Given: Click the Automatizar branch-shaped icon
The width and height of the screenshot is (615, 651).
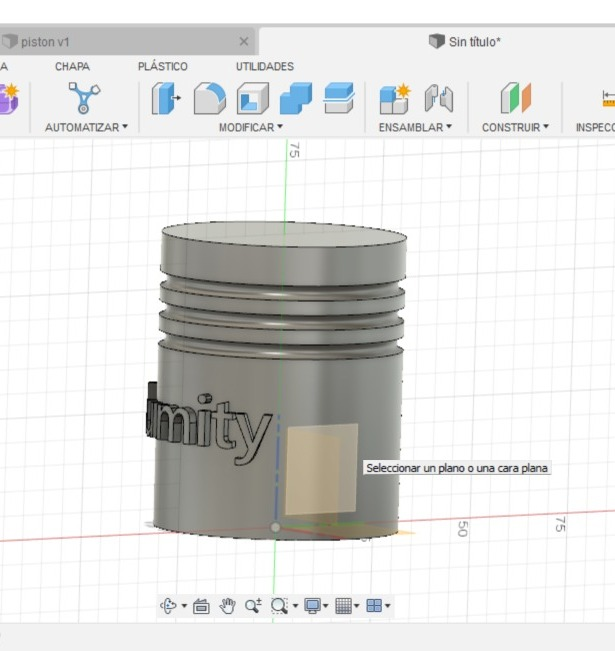Looking at the screenshot, I should click(84, 98).
